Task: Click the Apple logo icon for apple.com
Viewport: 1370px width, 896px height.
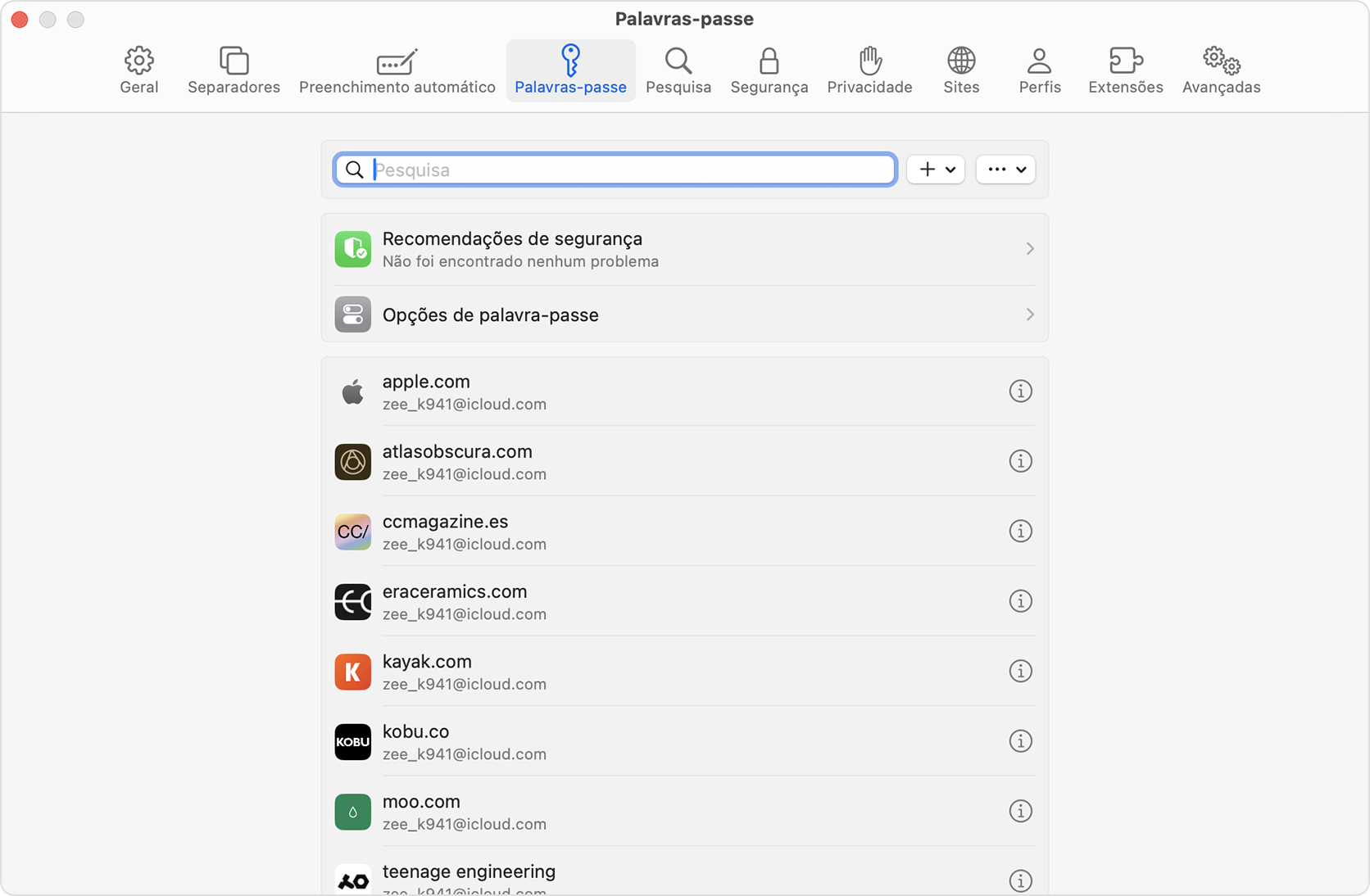Action: point(352,391)
